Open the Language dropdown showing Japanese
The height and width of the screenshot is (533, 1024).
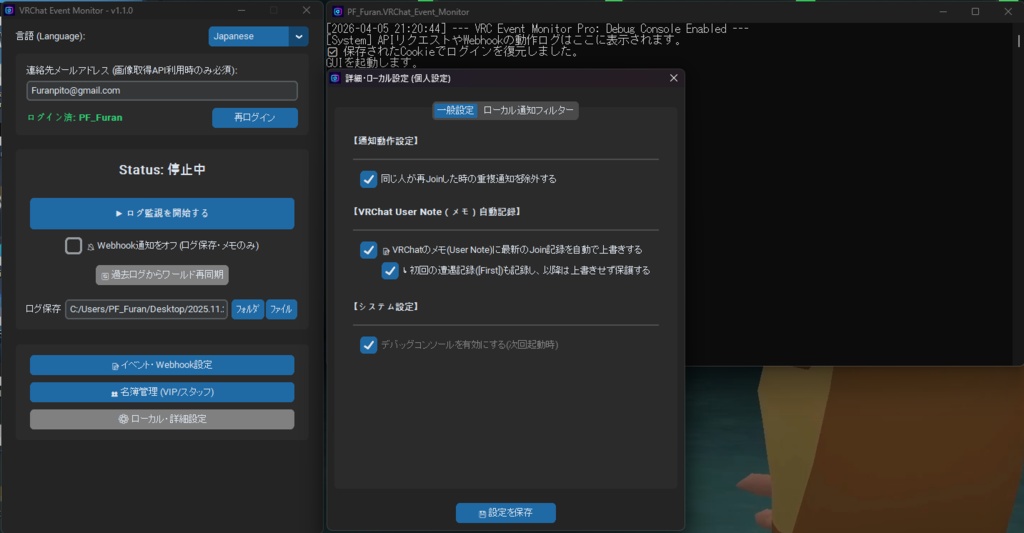click(x=258, y=37)
